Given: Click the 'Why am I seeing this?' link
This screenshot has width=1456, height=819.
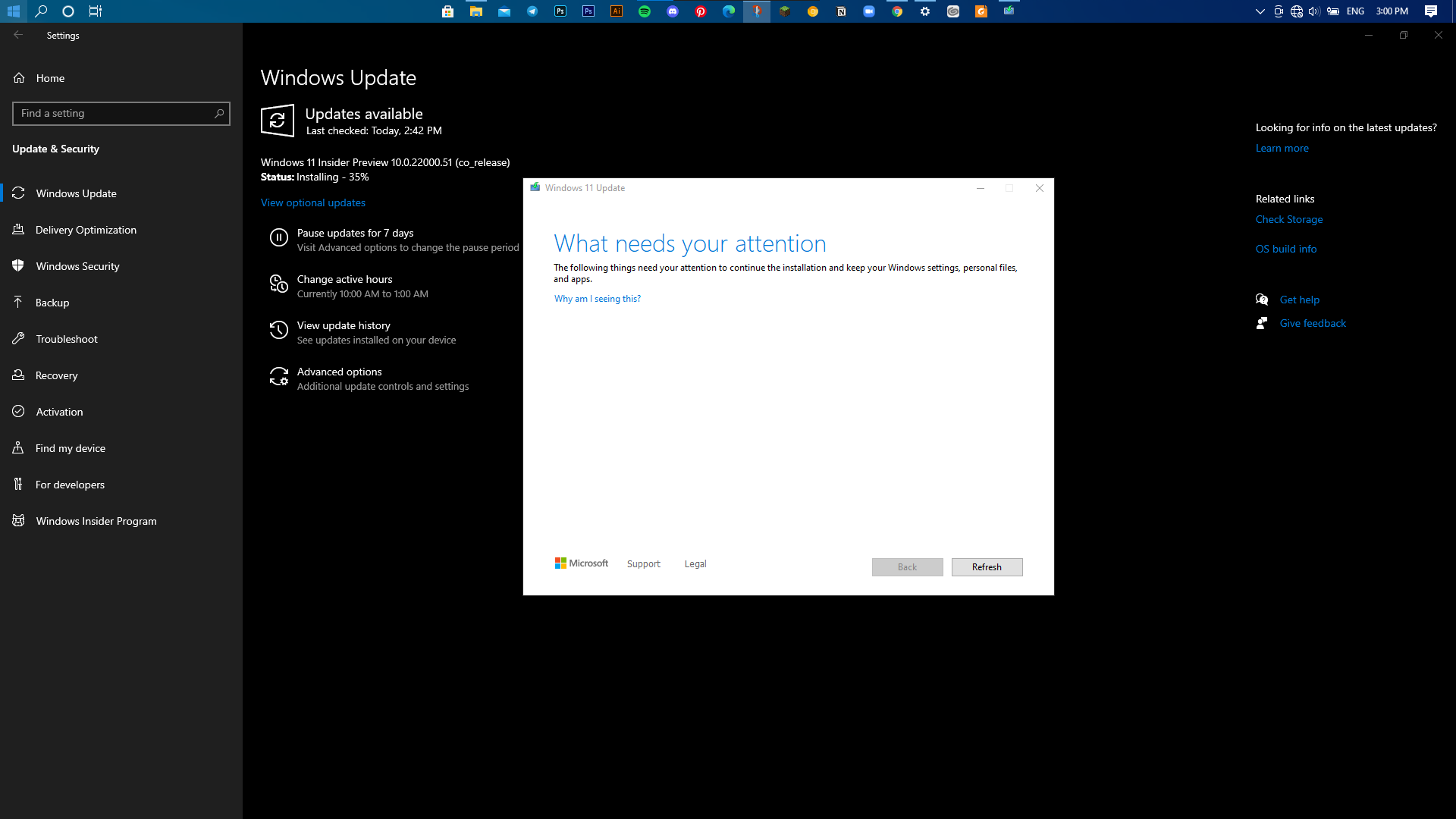Looking at the screenshot, I should click(x=598, y=299).
